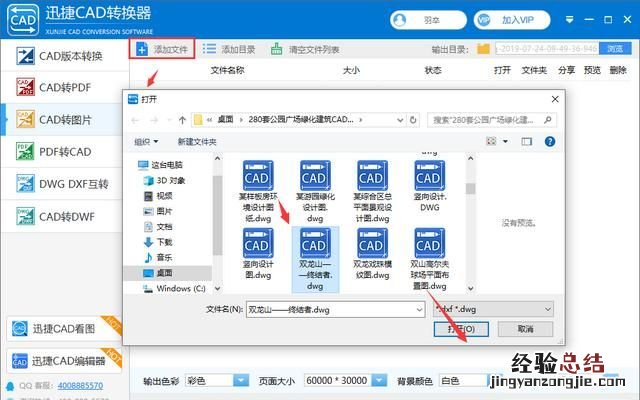Screen dimensions: 640x400
Task: Toggle the preview pane icon
Action: click(x=527, y=141)
